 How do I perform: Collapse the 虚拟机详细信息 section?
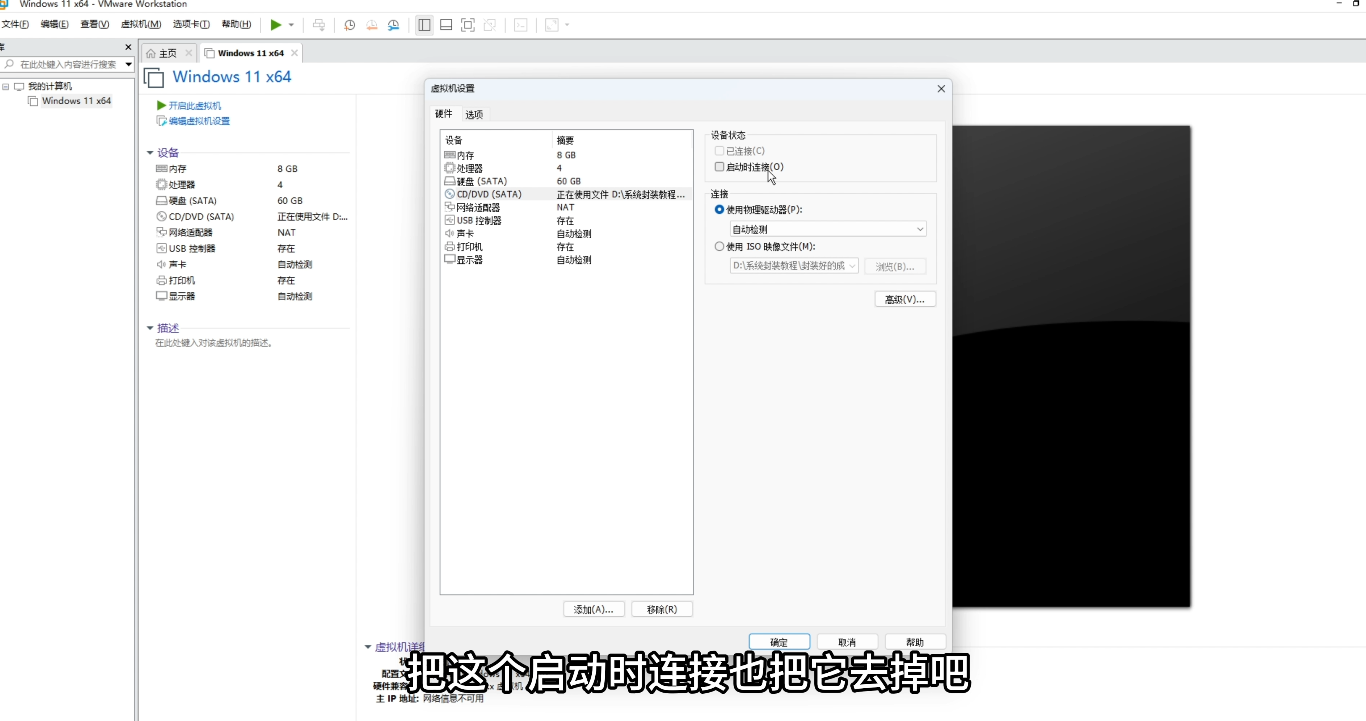[368, 647]
